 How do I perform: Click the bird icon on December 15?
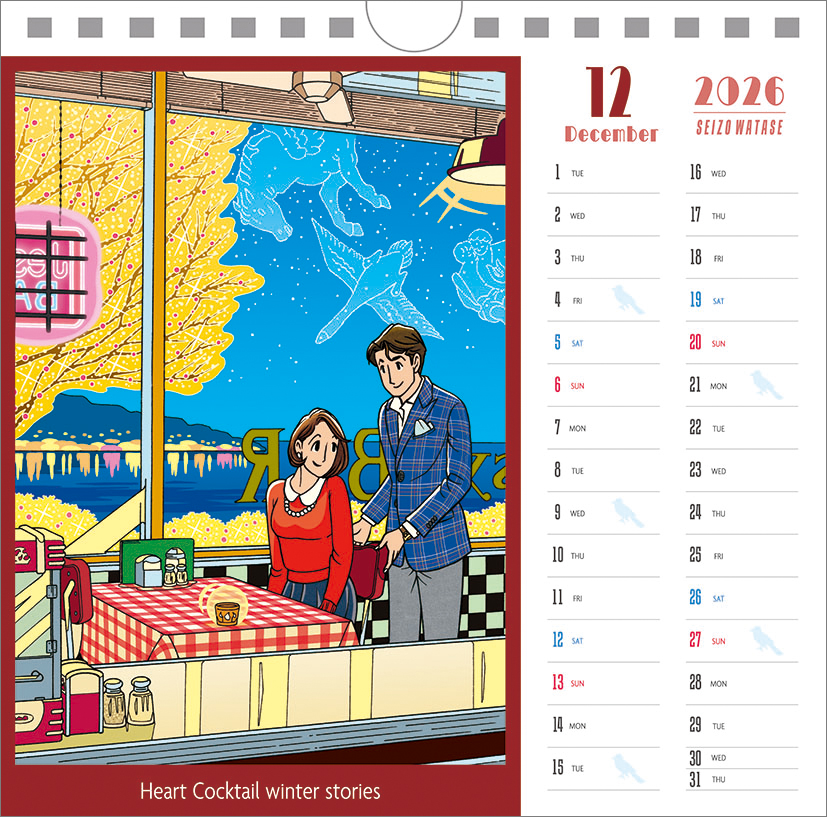[x=628, y=768]
